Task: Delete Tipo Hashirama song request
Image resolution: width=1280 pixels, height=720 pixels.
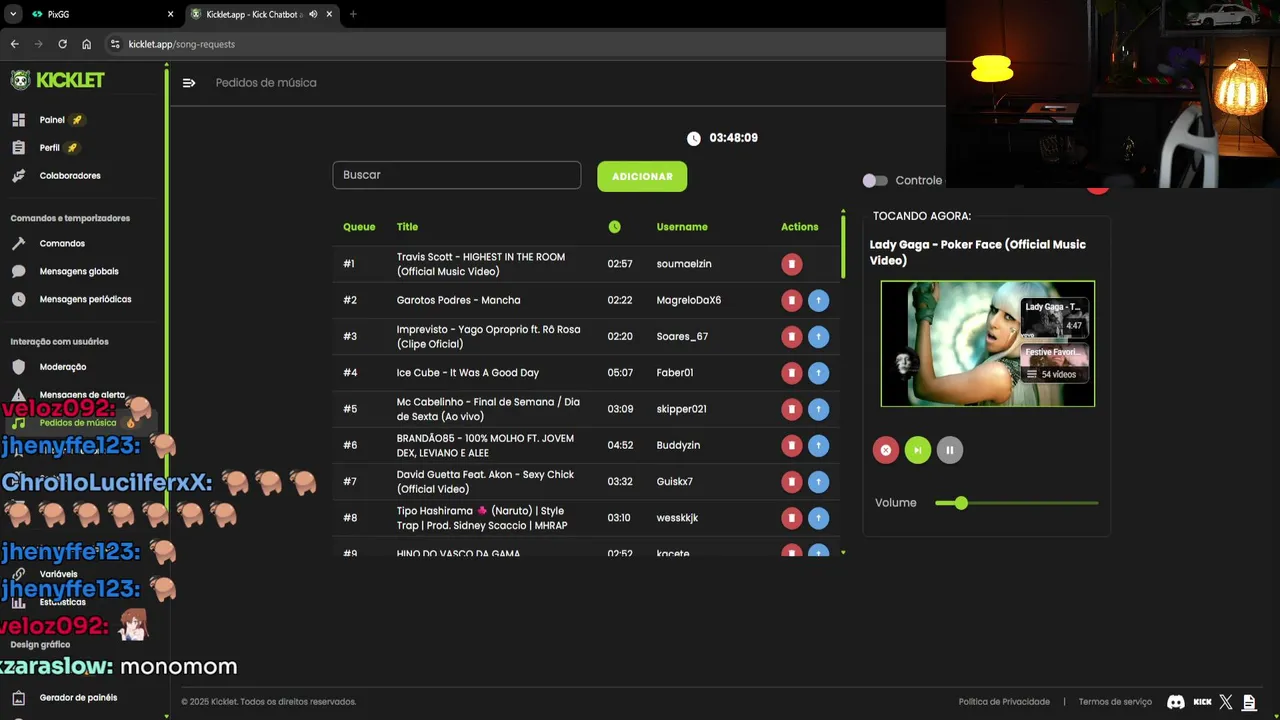Action: (791, 518)
